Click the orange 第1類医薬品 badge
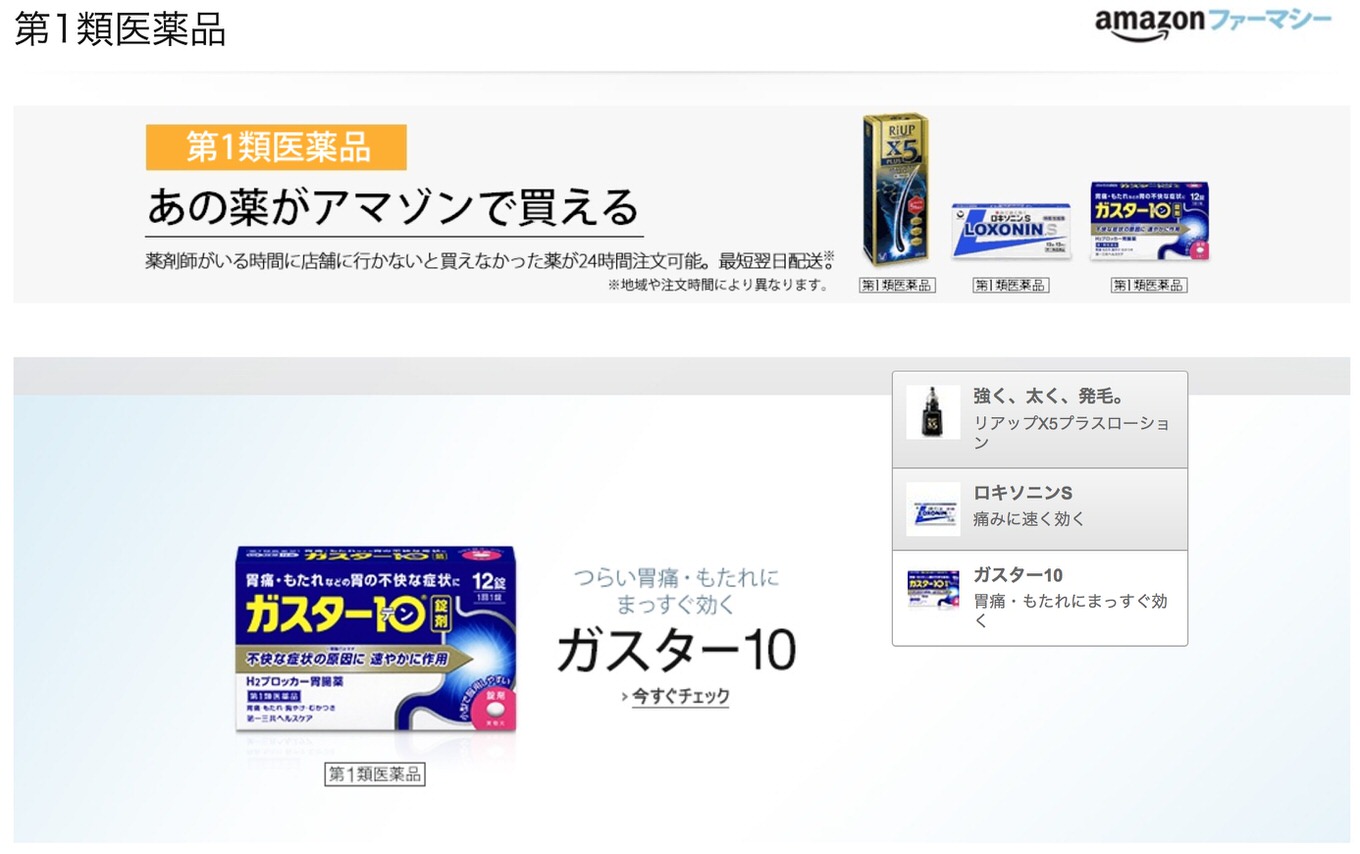This screenshot has height=854, width=1360. (x=276, y=147)
